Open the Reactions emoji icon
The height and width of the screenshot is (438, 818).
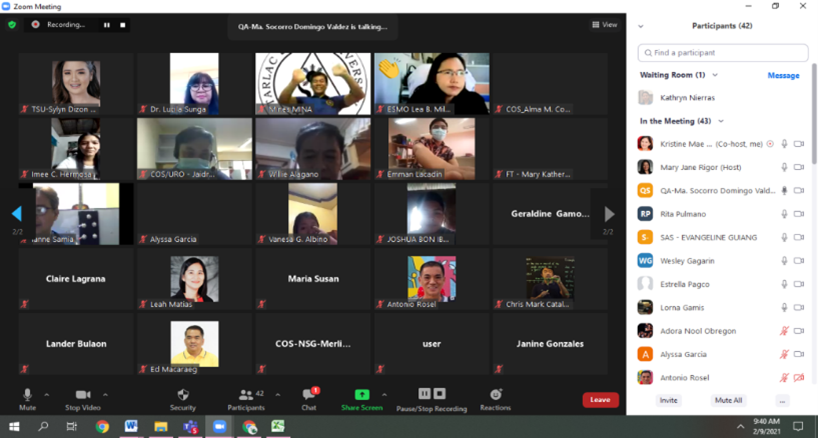click(495, 395)
